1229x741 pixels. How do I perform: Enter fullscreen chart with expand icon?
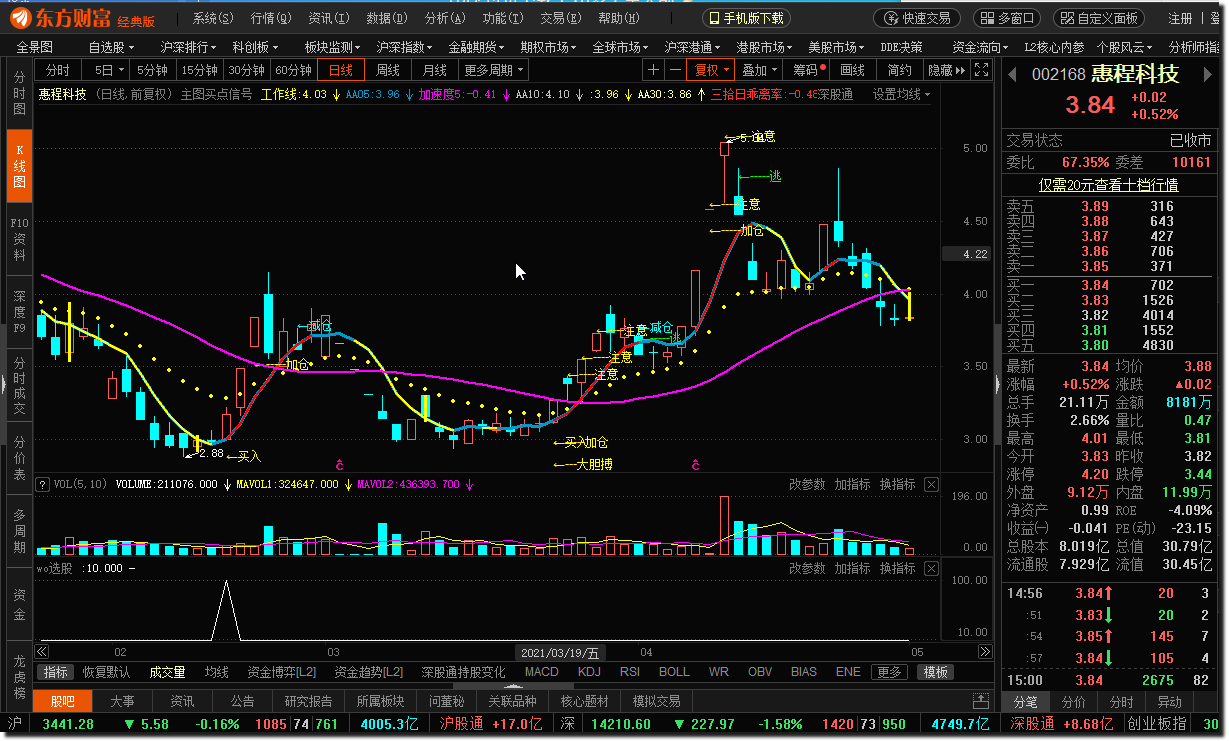[x=982, y=70]
